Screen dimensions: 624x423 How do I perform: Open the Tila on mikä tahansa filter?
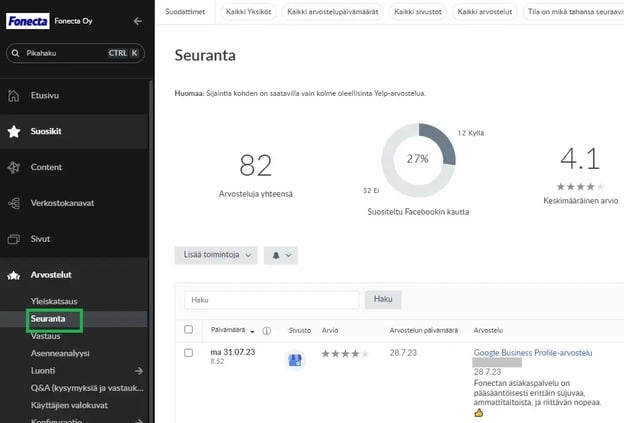[573, 12]
